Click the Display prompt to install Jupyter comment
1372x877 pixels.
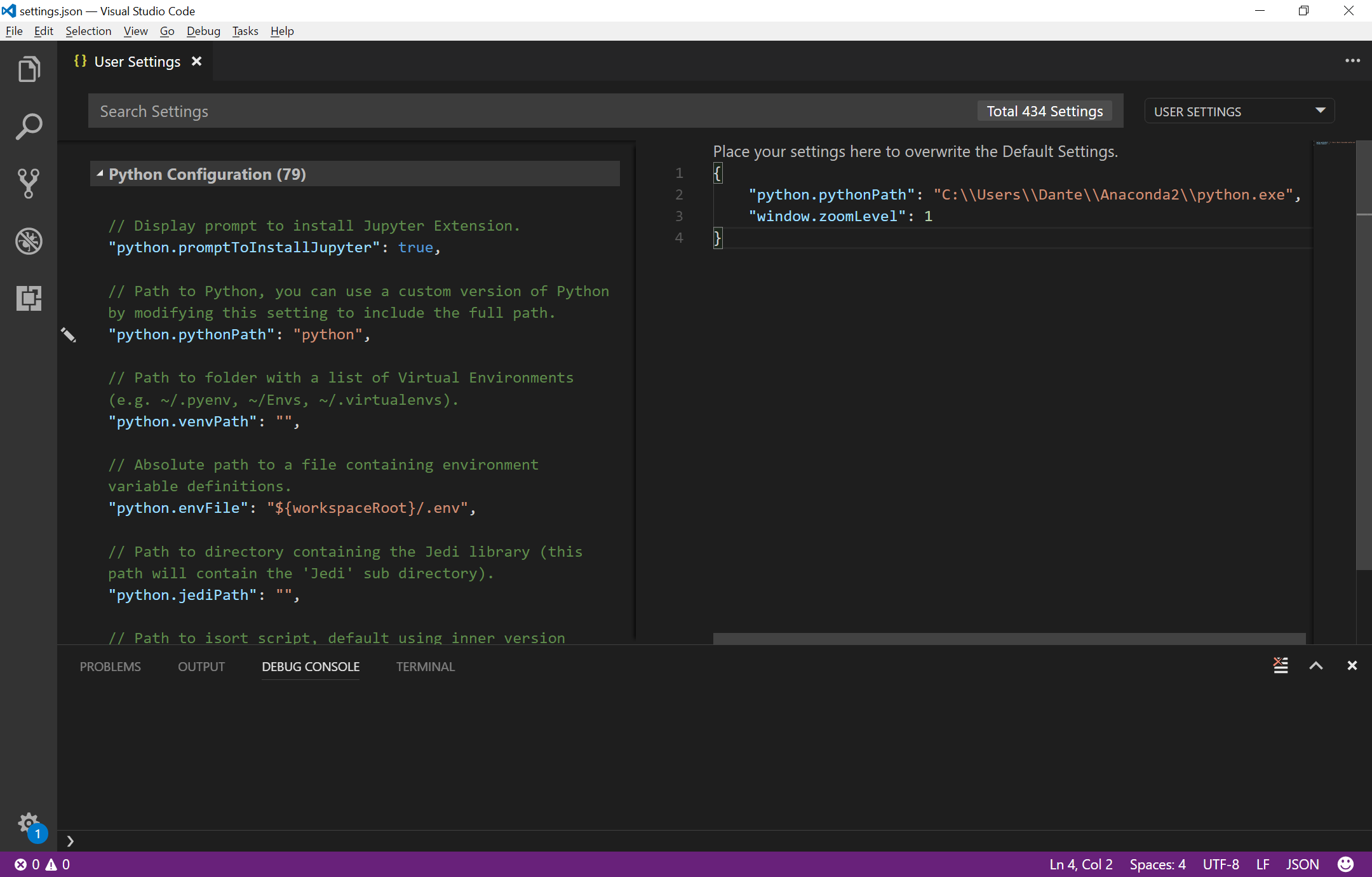[314, 226]
